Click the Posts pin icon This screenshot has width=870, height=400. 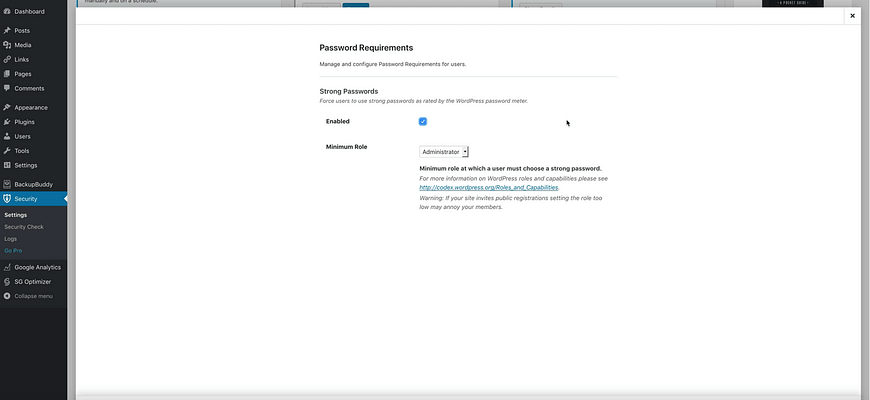click(7, 31)
